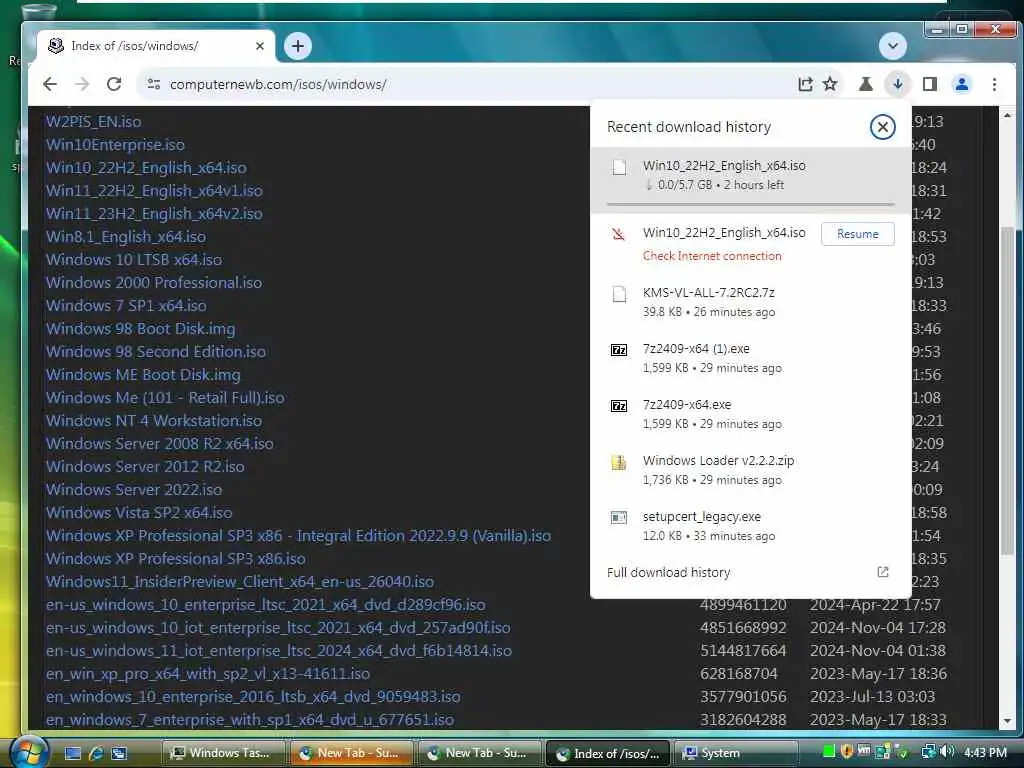Open the Chrome three-dot menu
Image resolution: width=1024 pixels, height=768 pixels.
(994, 84)
